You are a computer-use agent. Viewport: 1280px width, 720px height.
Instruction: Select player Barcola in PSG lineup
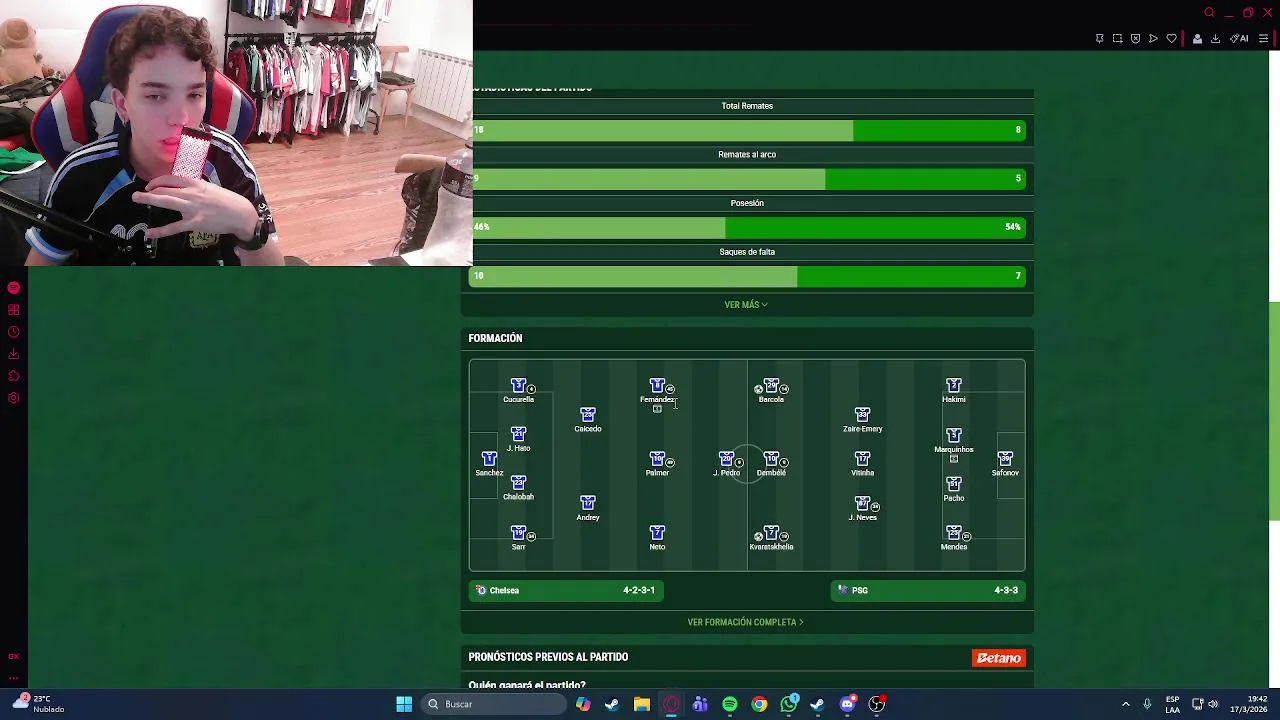(x=771, y=390)
